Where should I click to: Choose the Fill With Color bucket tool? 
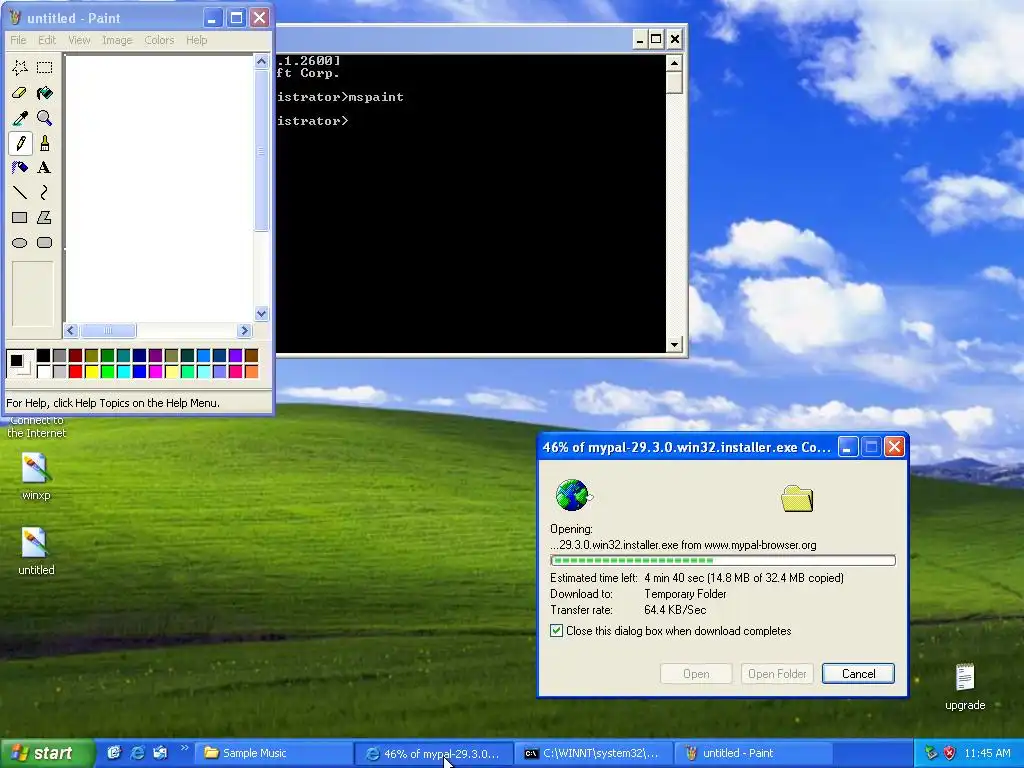(x=44, y=93)
